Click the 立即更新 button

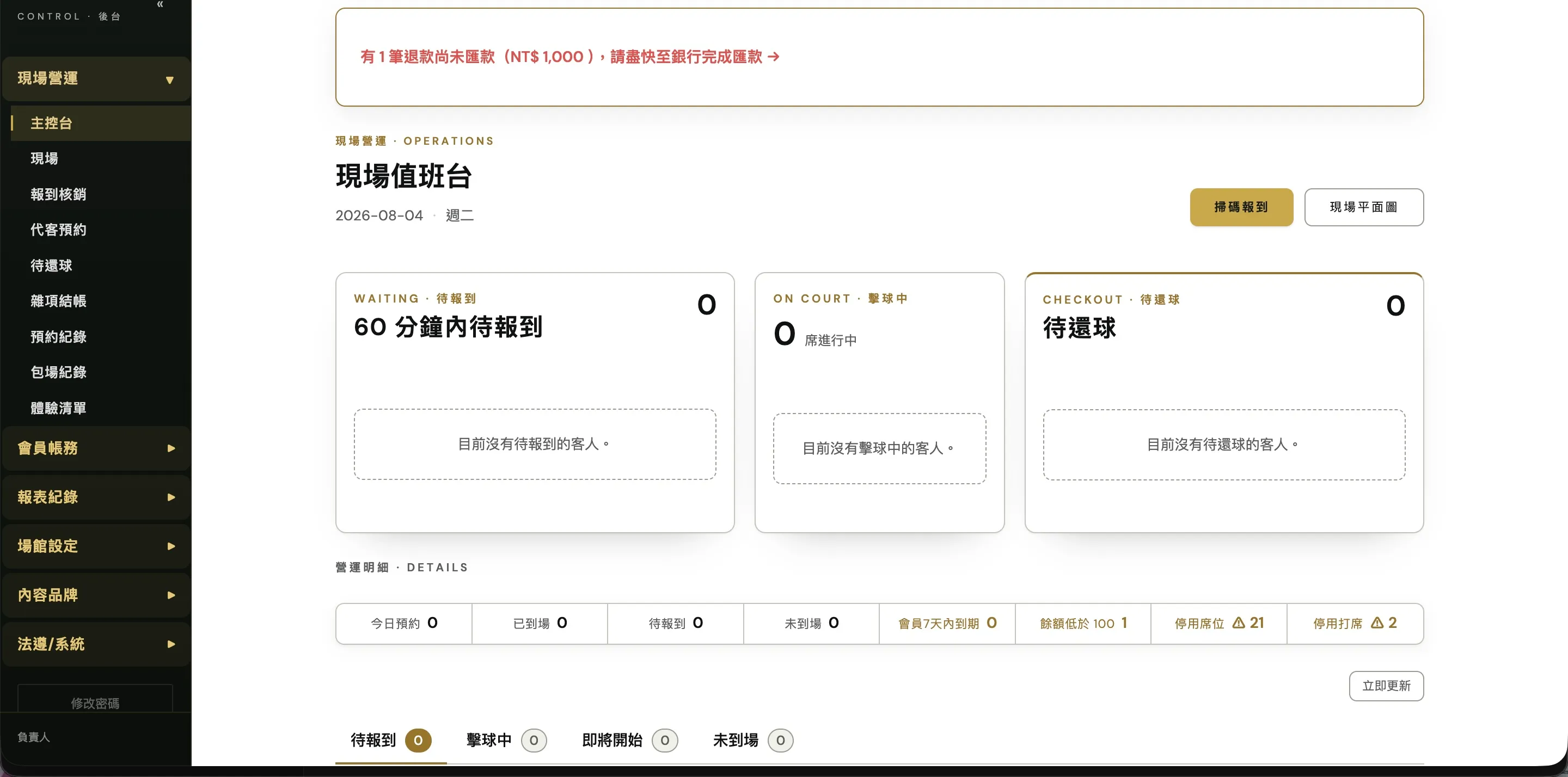[x=1386, y=686]
